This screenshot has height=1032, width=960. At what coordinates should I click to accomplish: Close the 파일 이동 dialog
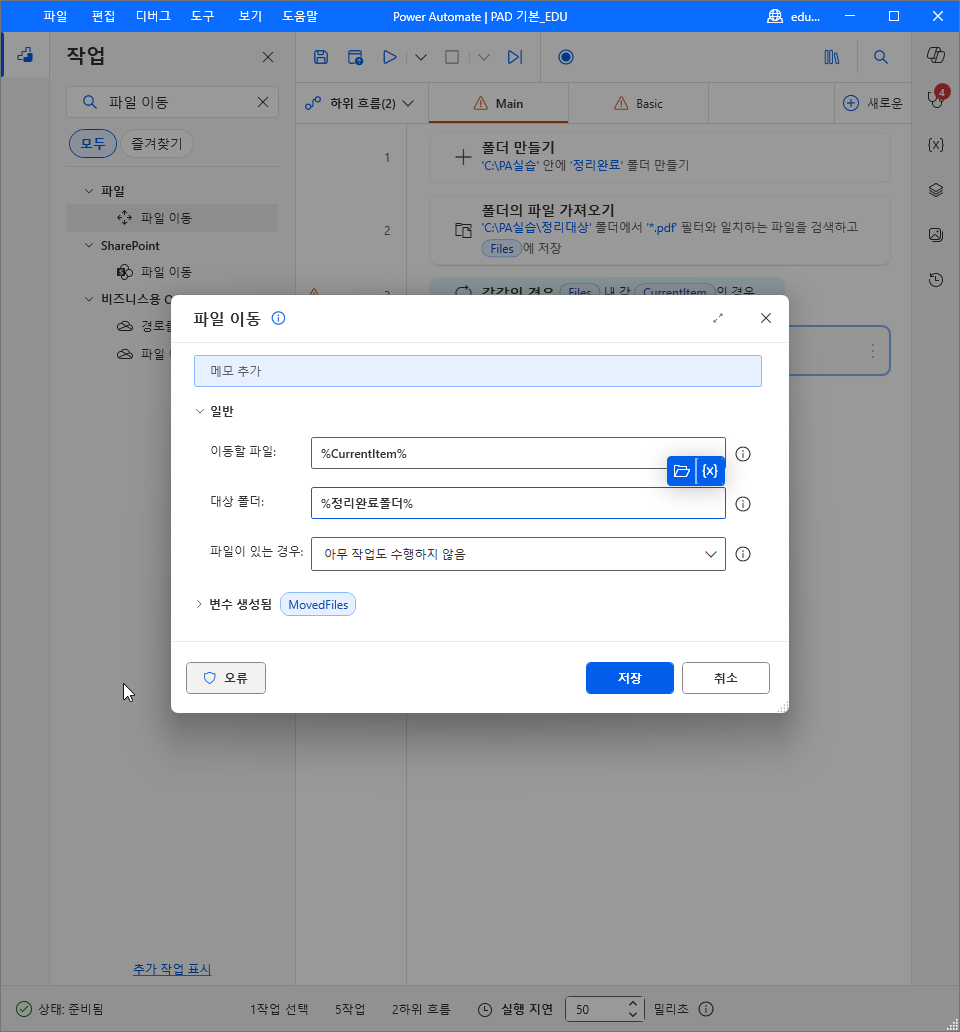766,318
